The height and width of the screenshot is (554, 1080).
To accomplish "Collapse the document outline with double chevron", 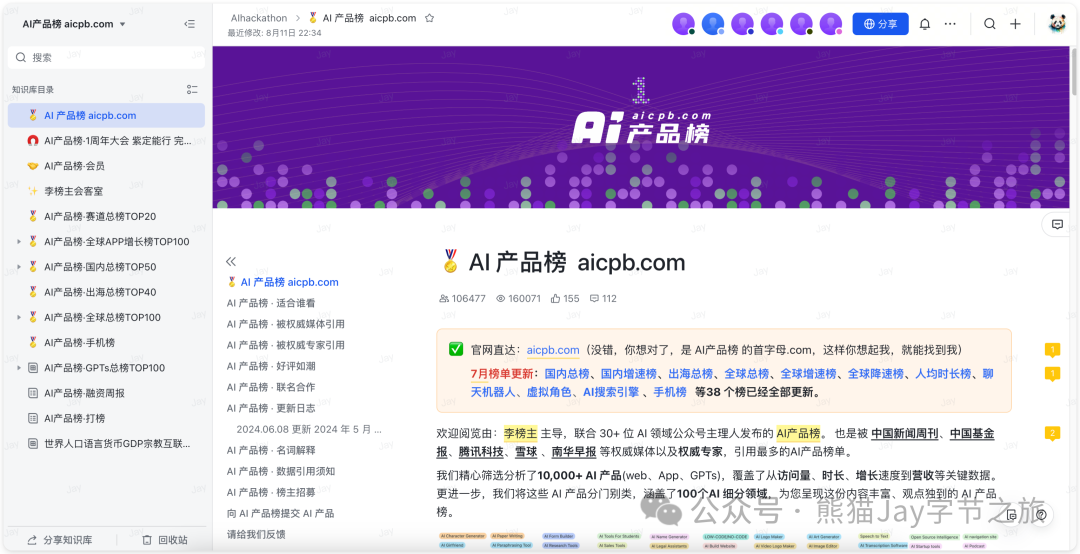I will (231, 262).
